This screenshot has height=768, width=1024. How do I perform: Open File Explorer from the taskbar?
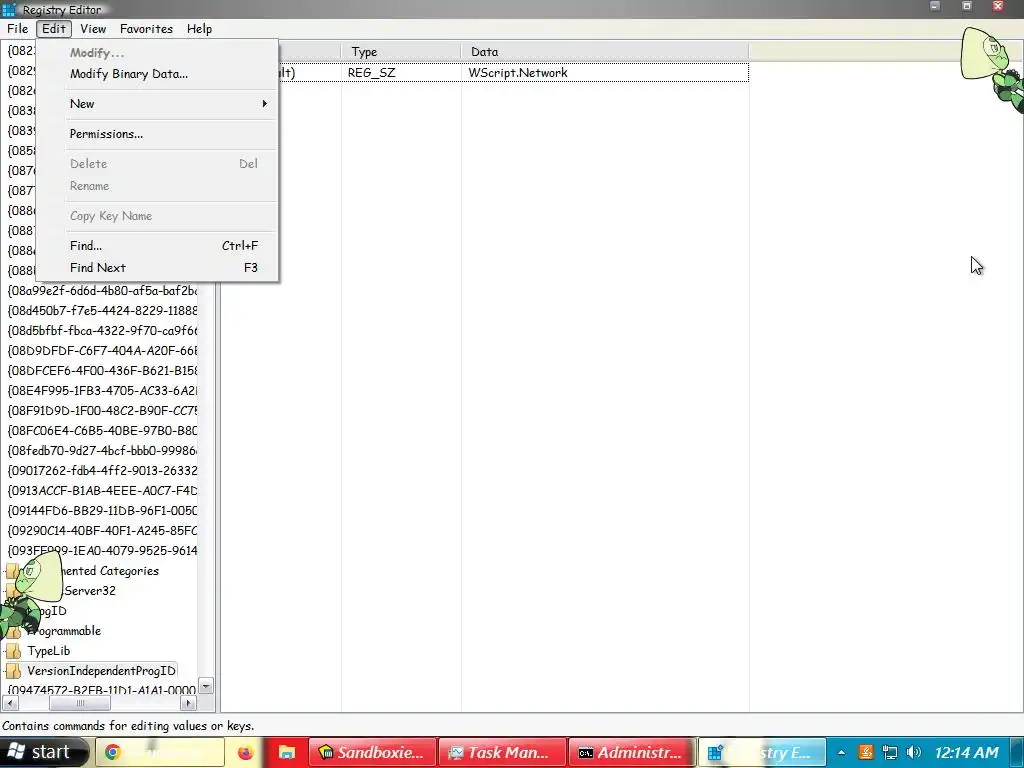tap(286, 752)
